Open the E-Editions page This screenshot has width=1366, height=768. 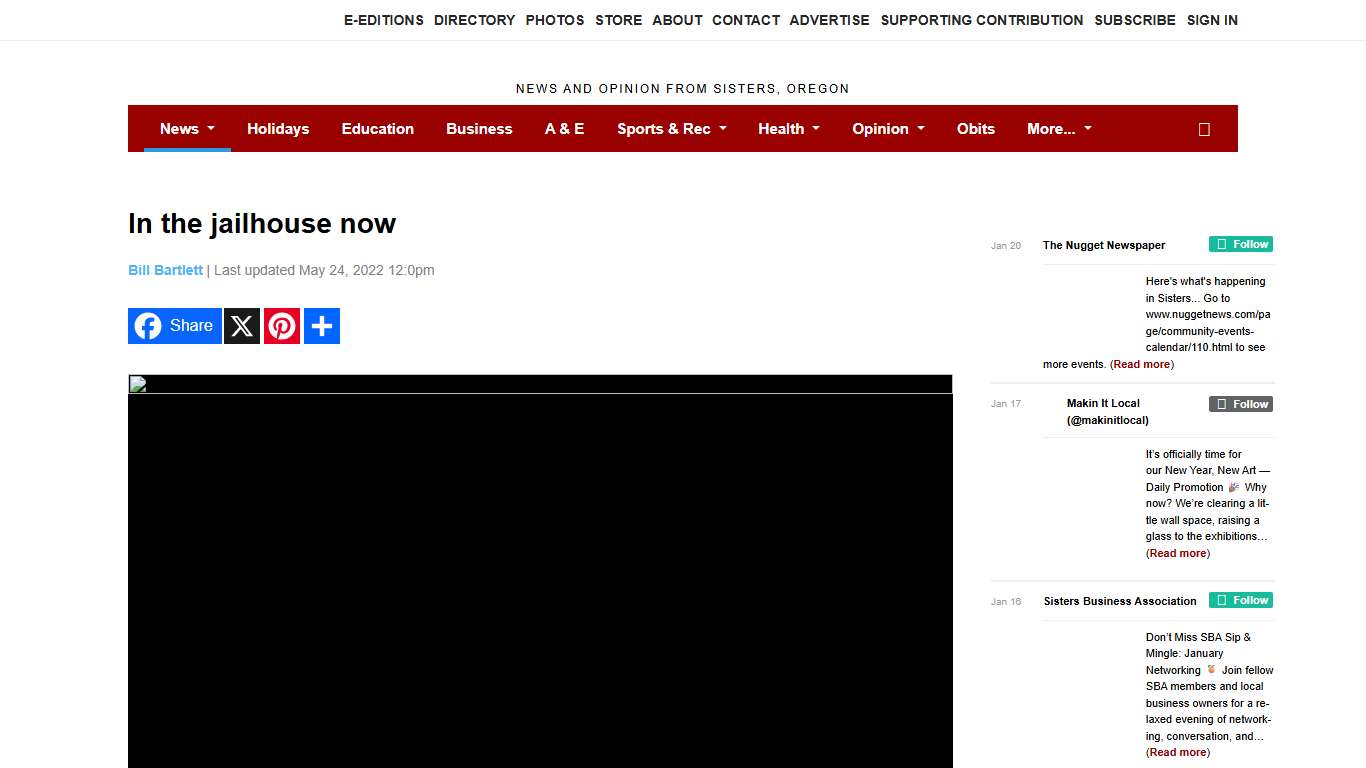click(383, 20)
